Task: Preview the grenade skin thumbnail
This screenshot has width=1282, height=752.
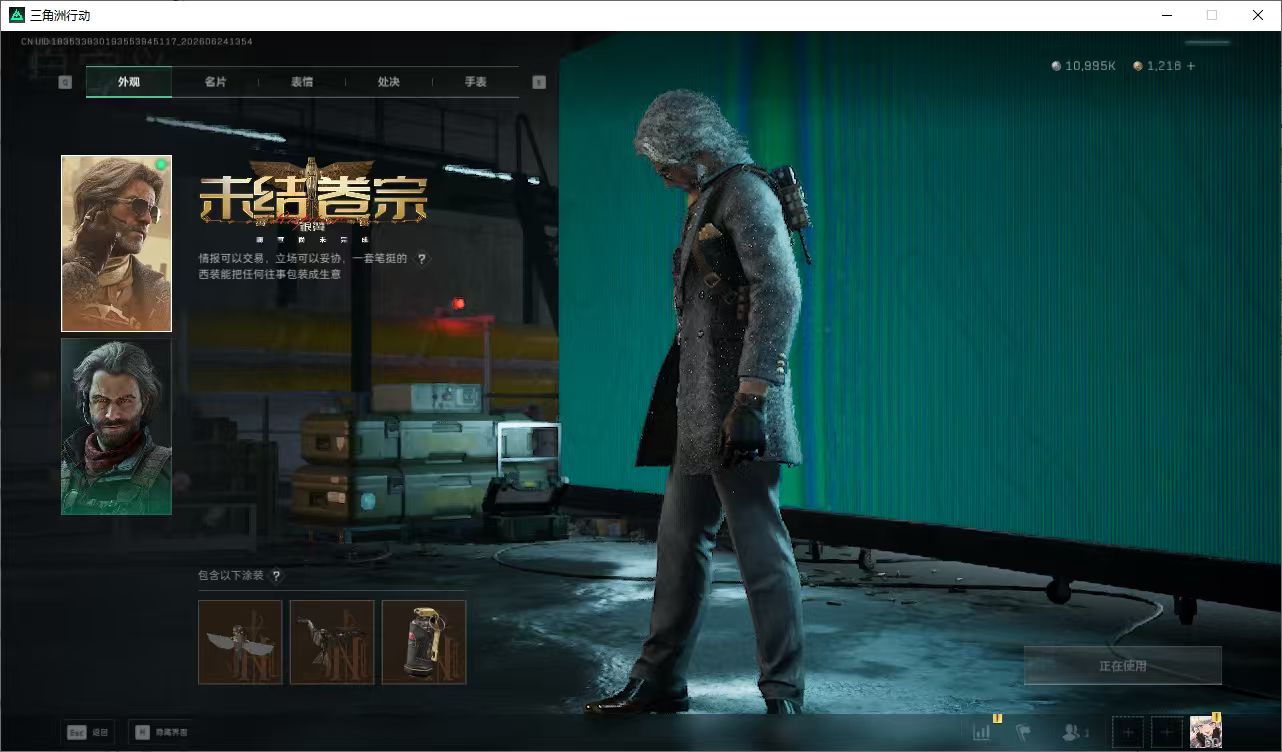Action: [x=424, y=642]
